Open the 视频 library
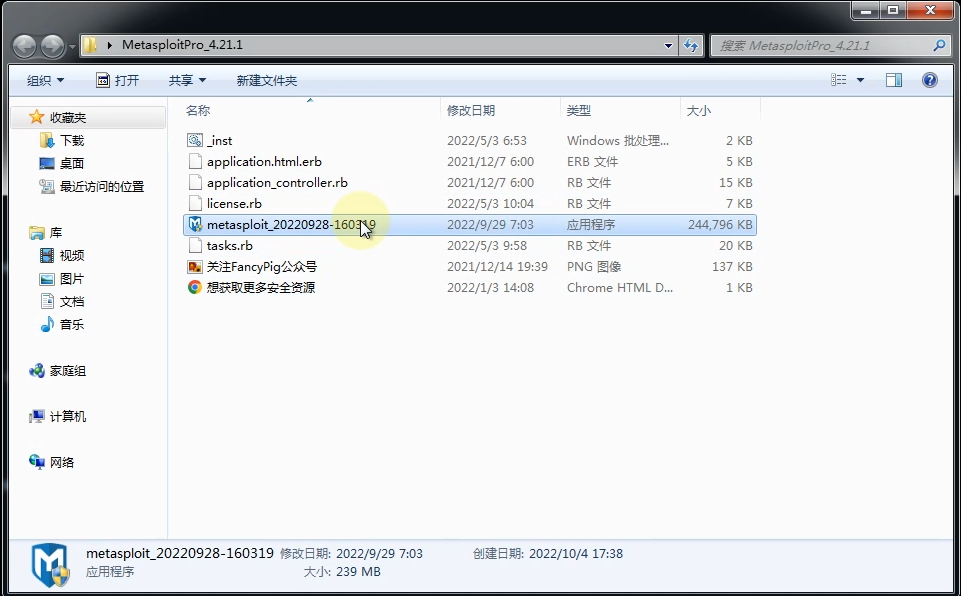 click(72, 255)
